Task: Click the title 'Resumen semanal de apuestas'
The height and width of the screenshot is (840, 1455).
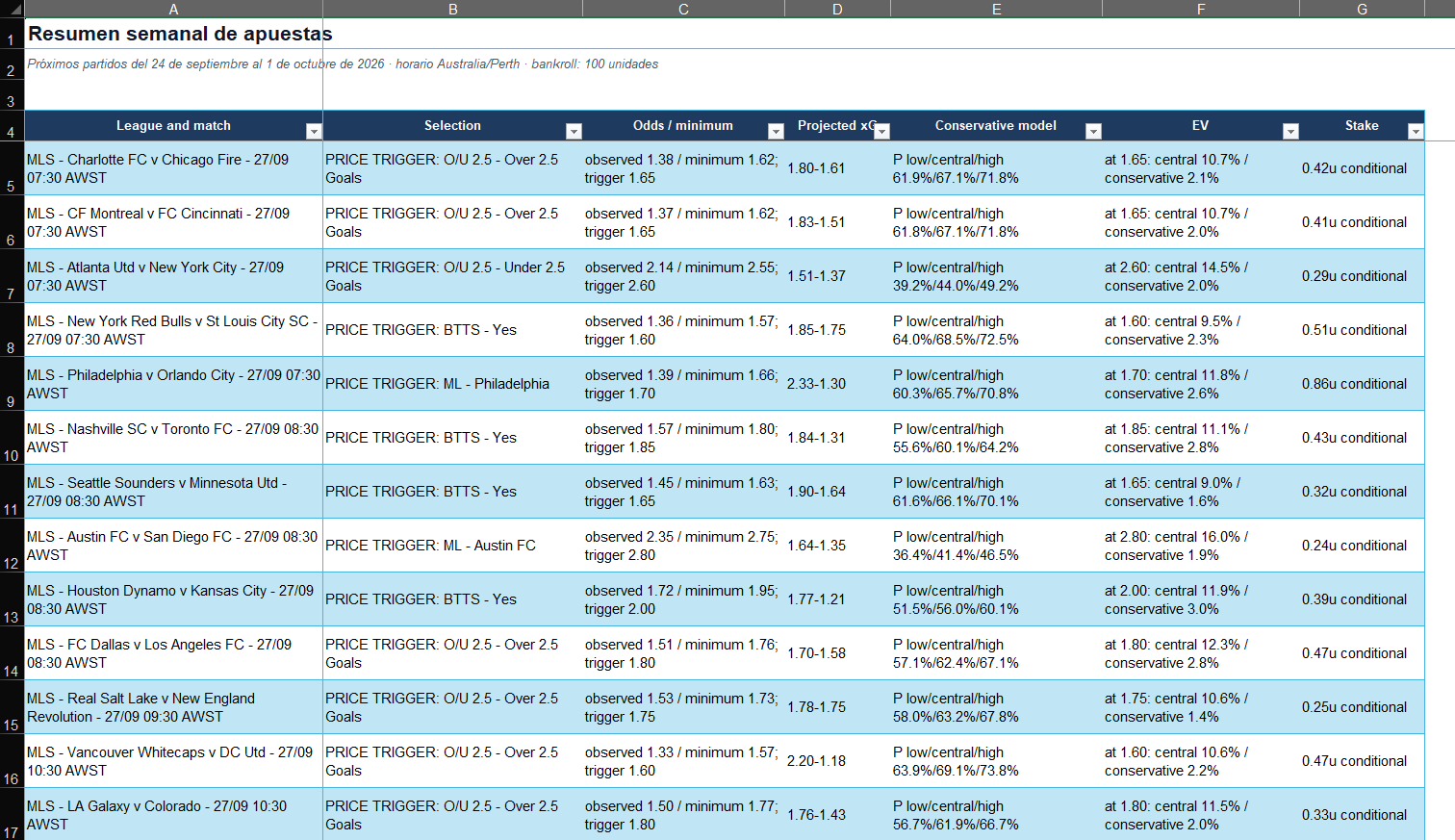Action: (x=180, y=34)
